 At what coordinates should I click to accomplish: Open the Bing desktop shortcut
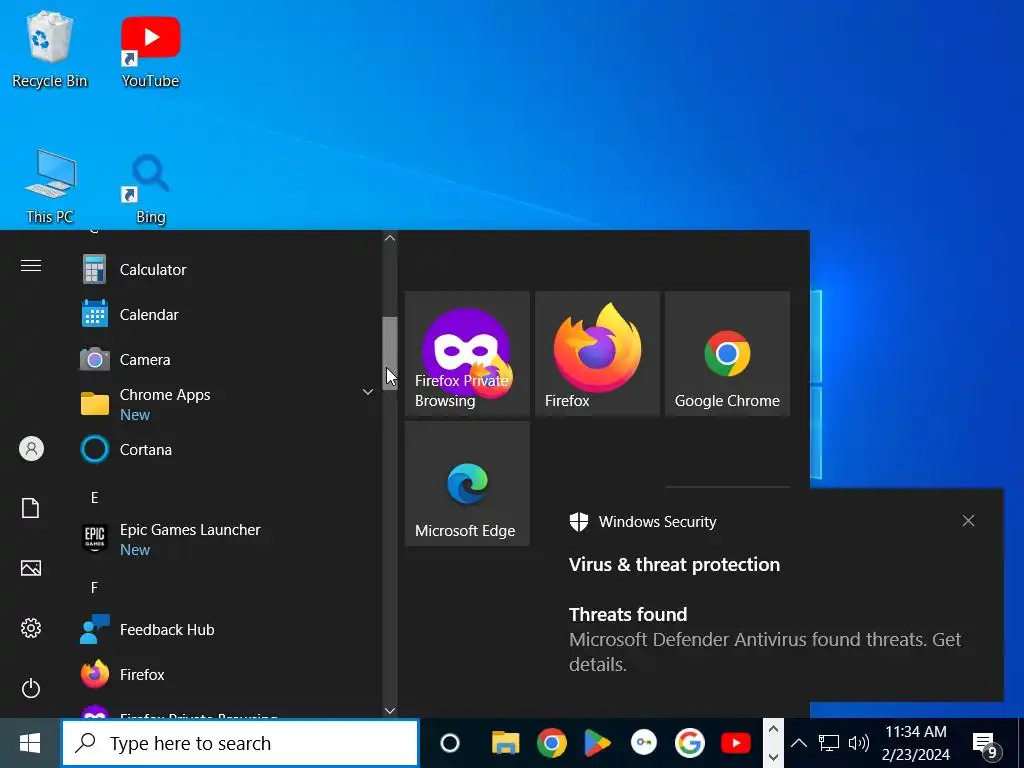coord(150,189)
